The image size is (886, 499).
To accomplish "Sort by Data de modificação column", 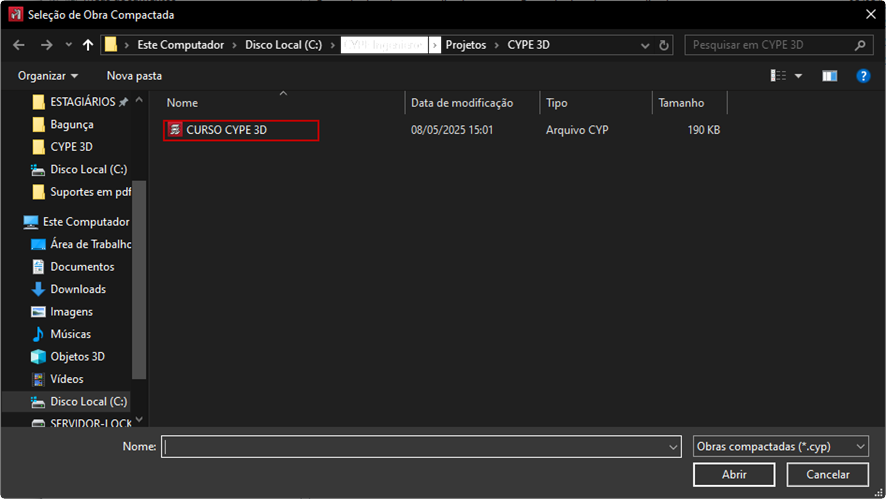I will click(462, 103).
